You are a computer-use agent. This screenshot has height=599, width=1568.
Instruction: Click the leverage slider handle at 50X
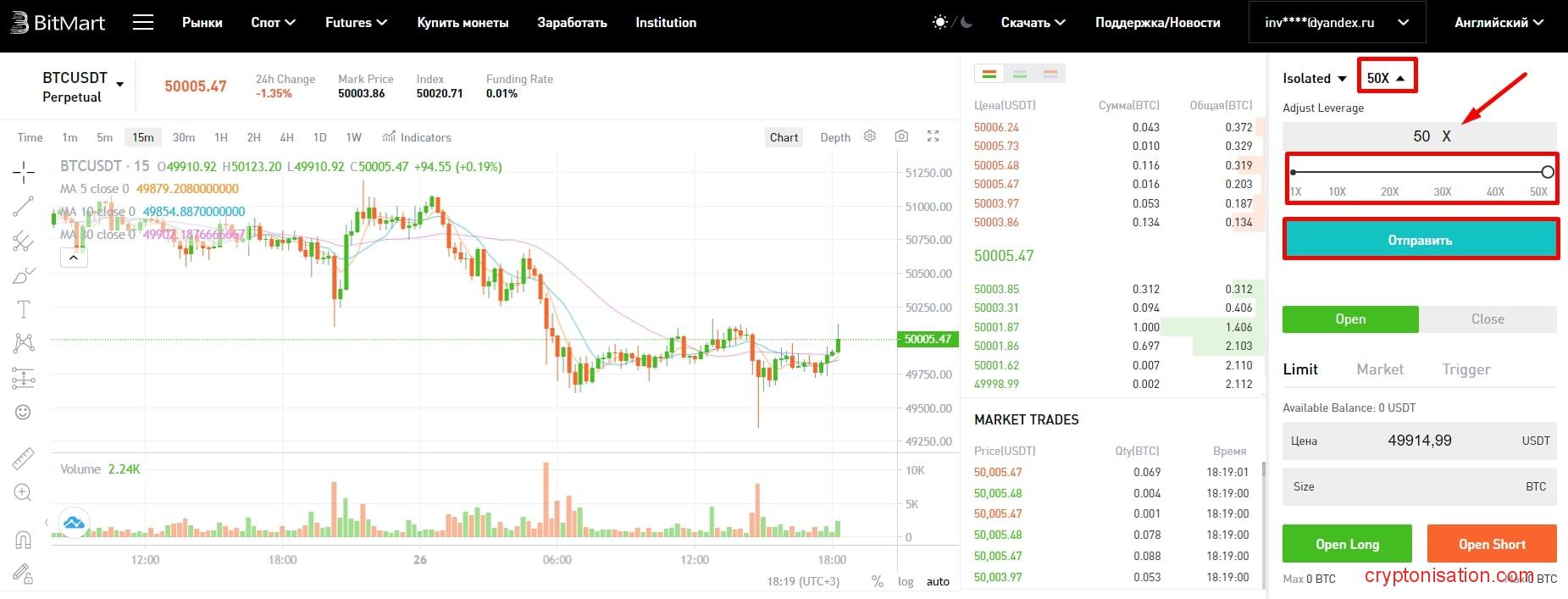point(1547,172)
